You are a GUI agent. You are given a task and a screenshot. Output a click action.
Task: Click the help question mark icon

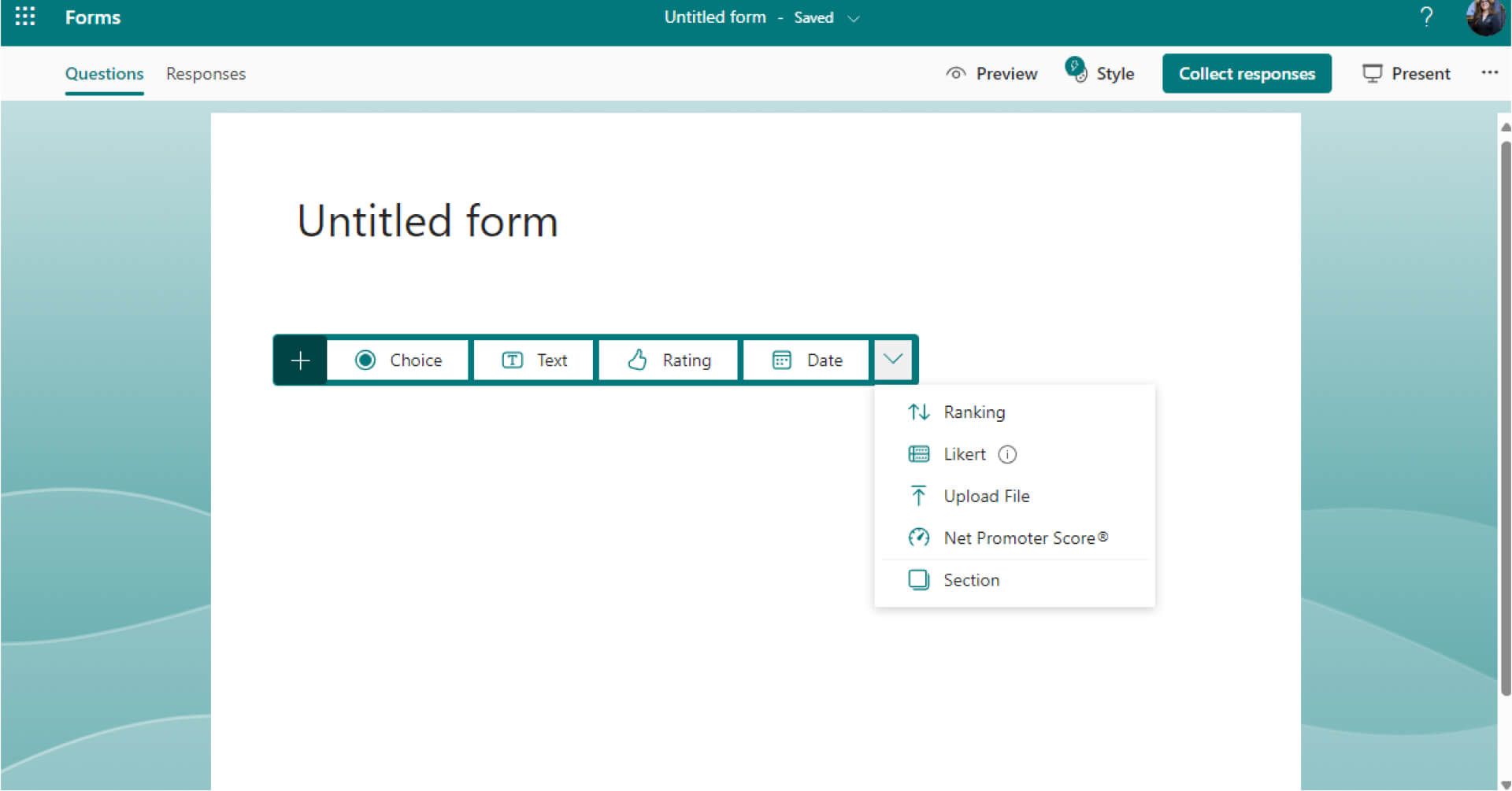click(1426, 17)
